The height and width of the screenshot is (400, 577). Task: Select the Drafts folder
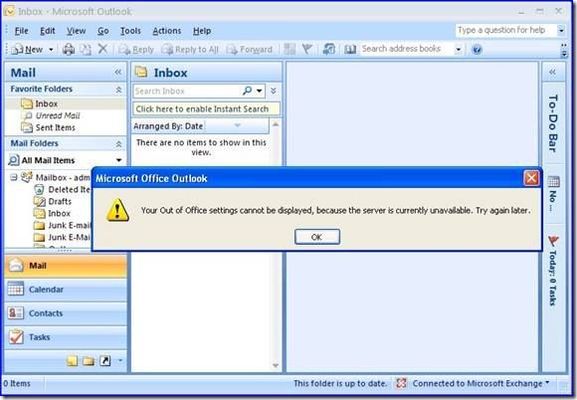53,202
